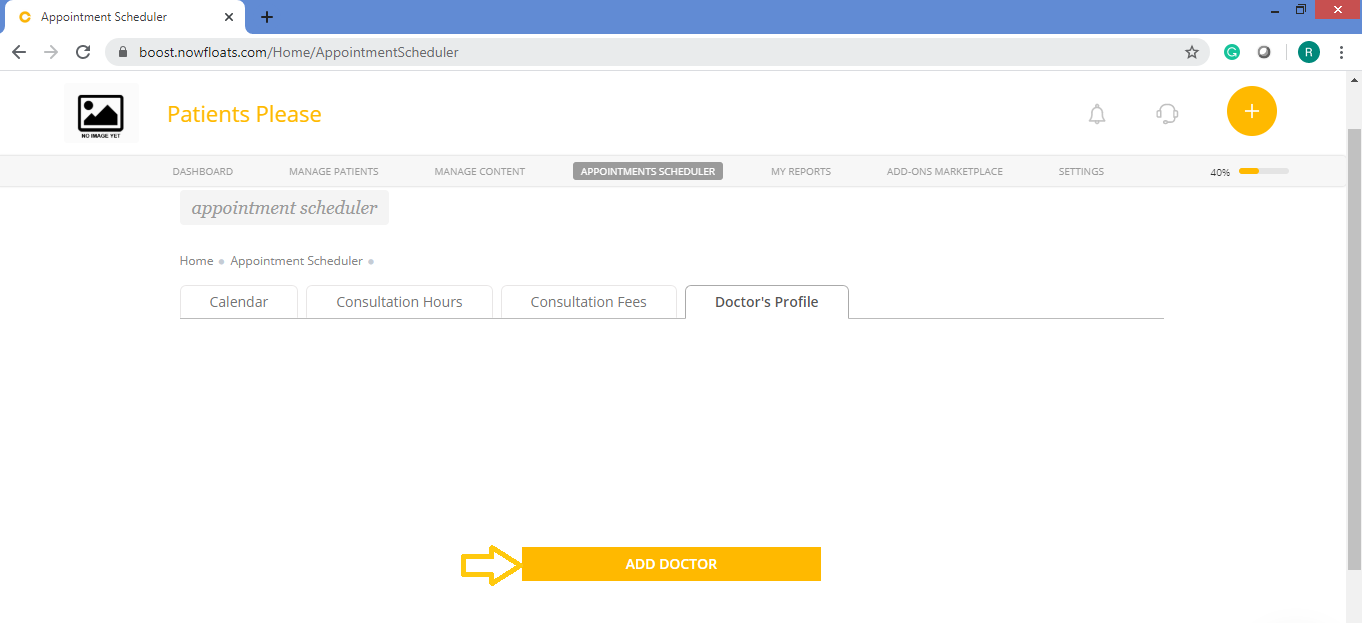Open the My Reports section
Screen dimensions: 1362x623
pos(800,171)
